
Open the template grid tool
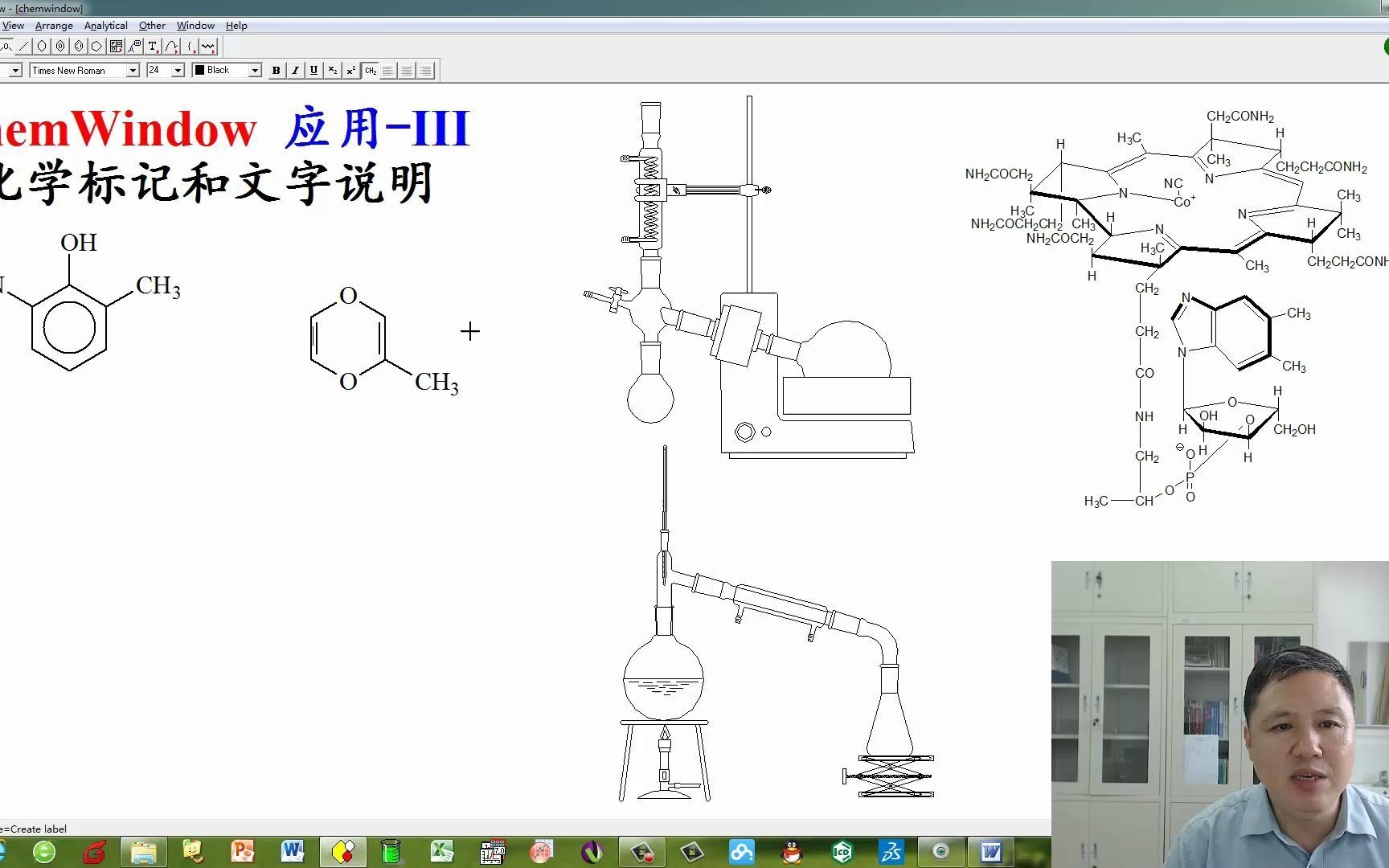pos(116,47)
